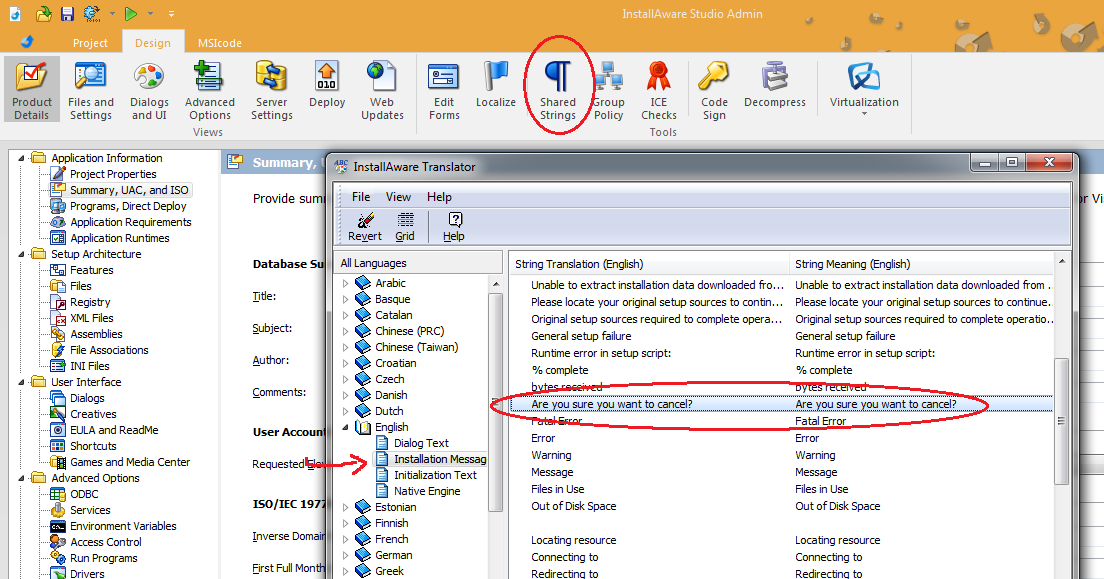Viewport: 1104px width, 579px height.
Task: Open Advanced Options view
Action: click(x=210, y=92)
